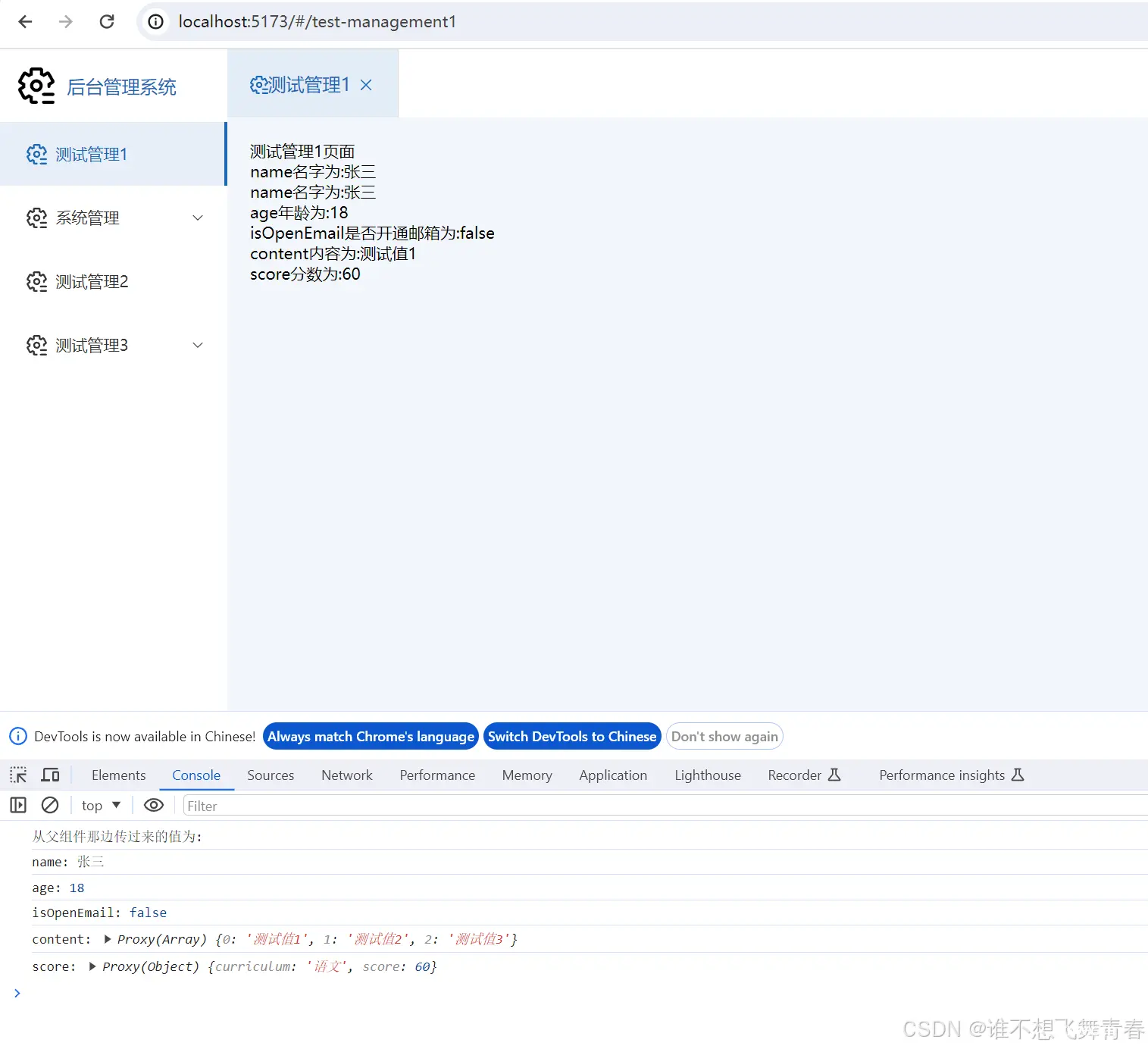Screen dimensions: 1148x1049
Task: Toggle the console sidebar panel icon
Action: coord(18,805)
